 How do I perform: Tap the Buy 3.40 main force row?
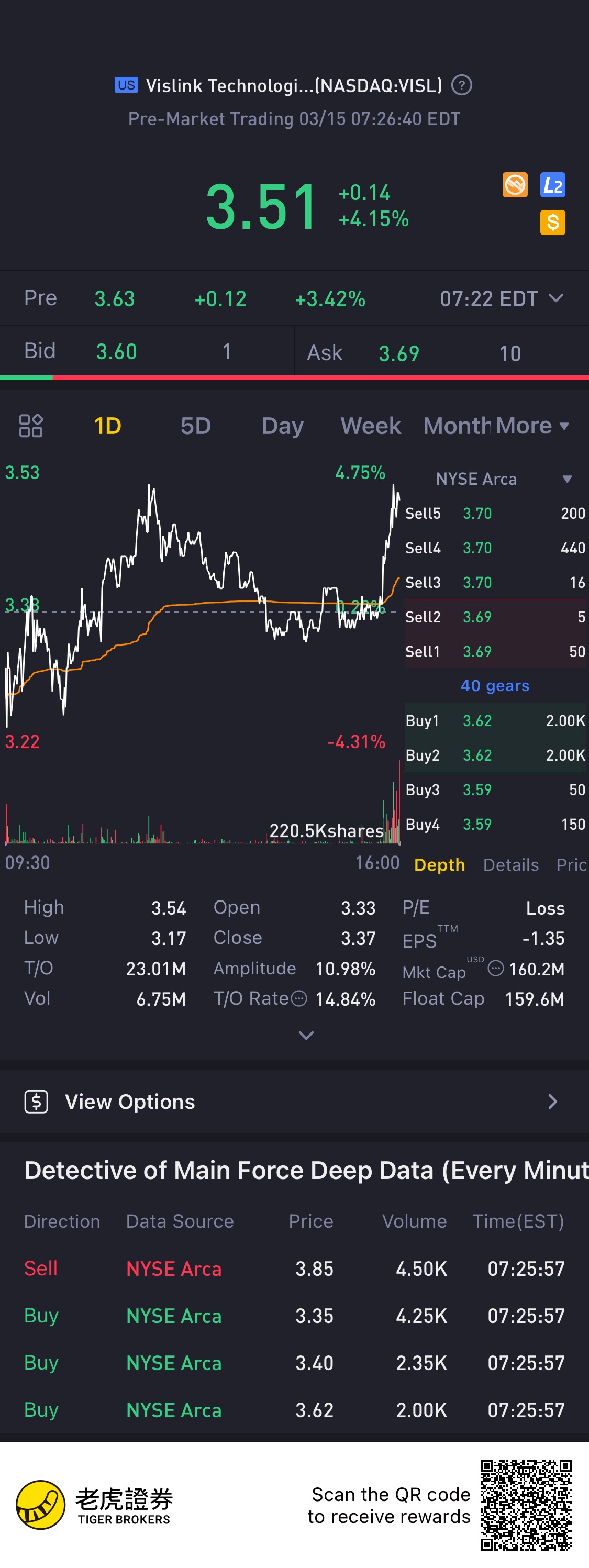tap(294, 1362)
